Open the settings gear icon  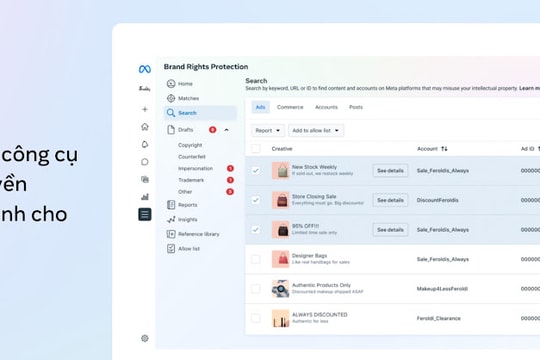pyautogui.click(x=145, y=338)
